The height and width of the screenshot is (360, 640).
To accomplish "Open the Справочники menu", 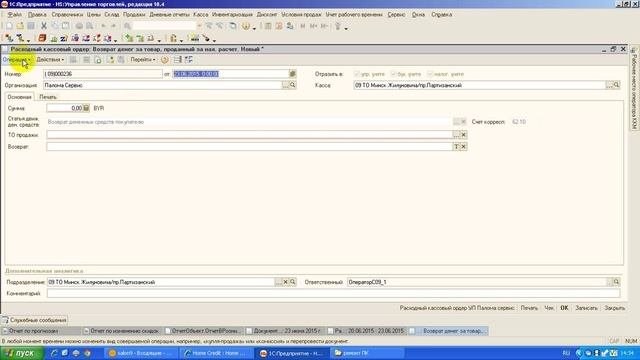I will 67,14.
